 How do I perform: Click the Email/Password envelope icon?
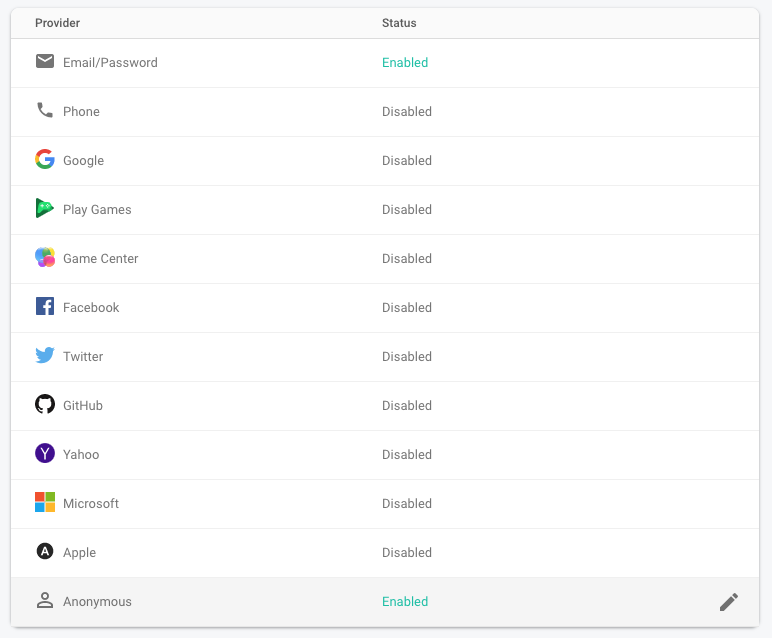click(44, 62)
